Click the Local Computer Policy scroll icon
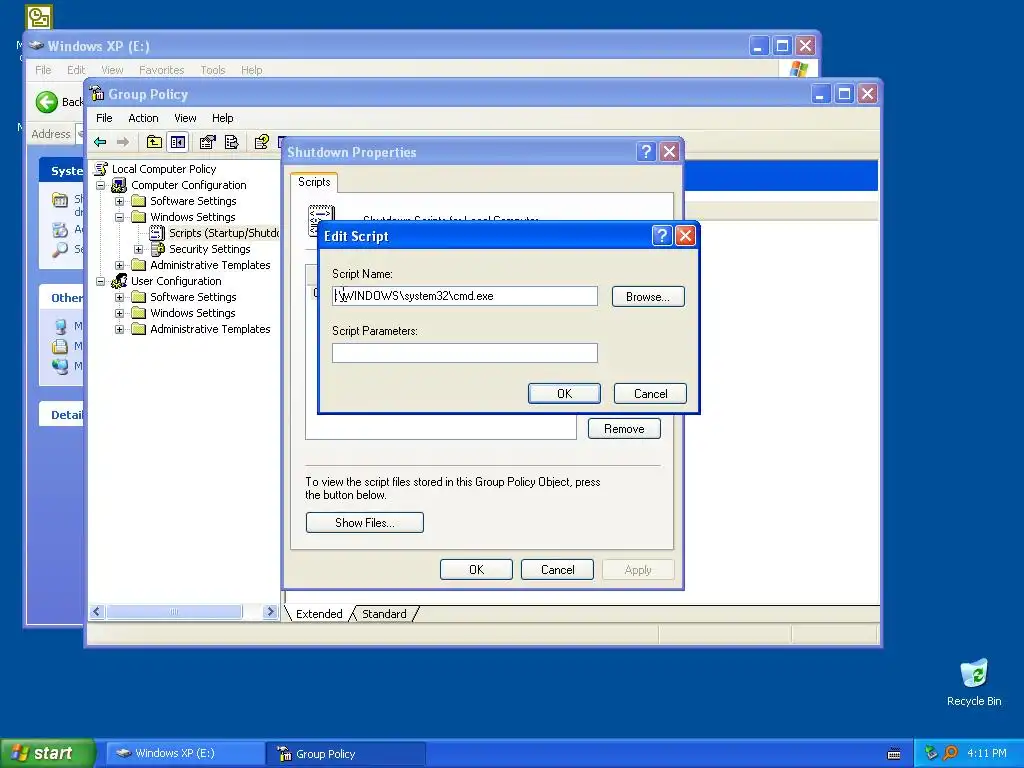The height and width of the screenshot is (768, 1024). (x=101, y=168)
